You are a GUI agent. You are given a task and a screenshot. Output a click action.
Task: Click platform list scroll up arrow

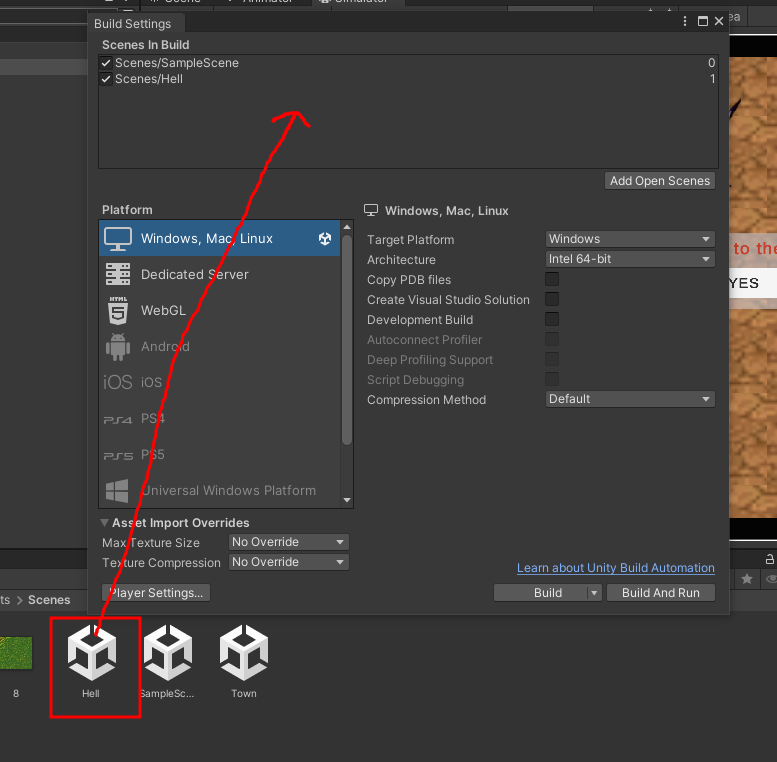click(x=347, y=227)
